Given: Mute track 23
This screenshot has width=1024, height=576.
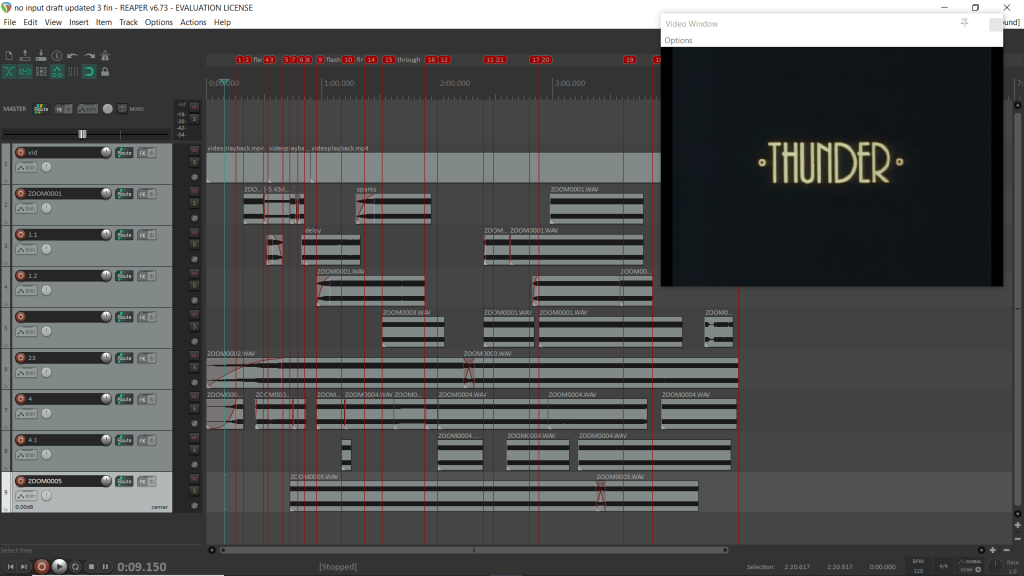Looking at the screenshot, I should [194, 355].
